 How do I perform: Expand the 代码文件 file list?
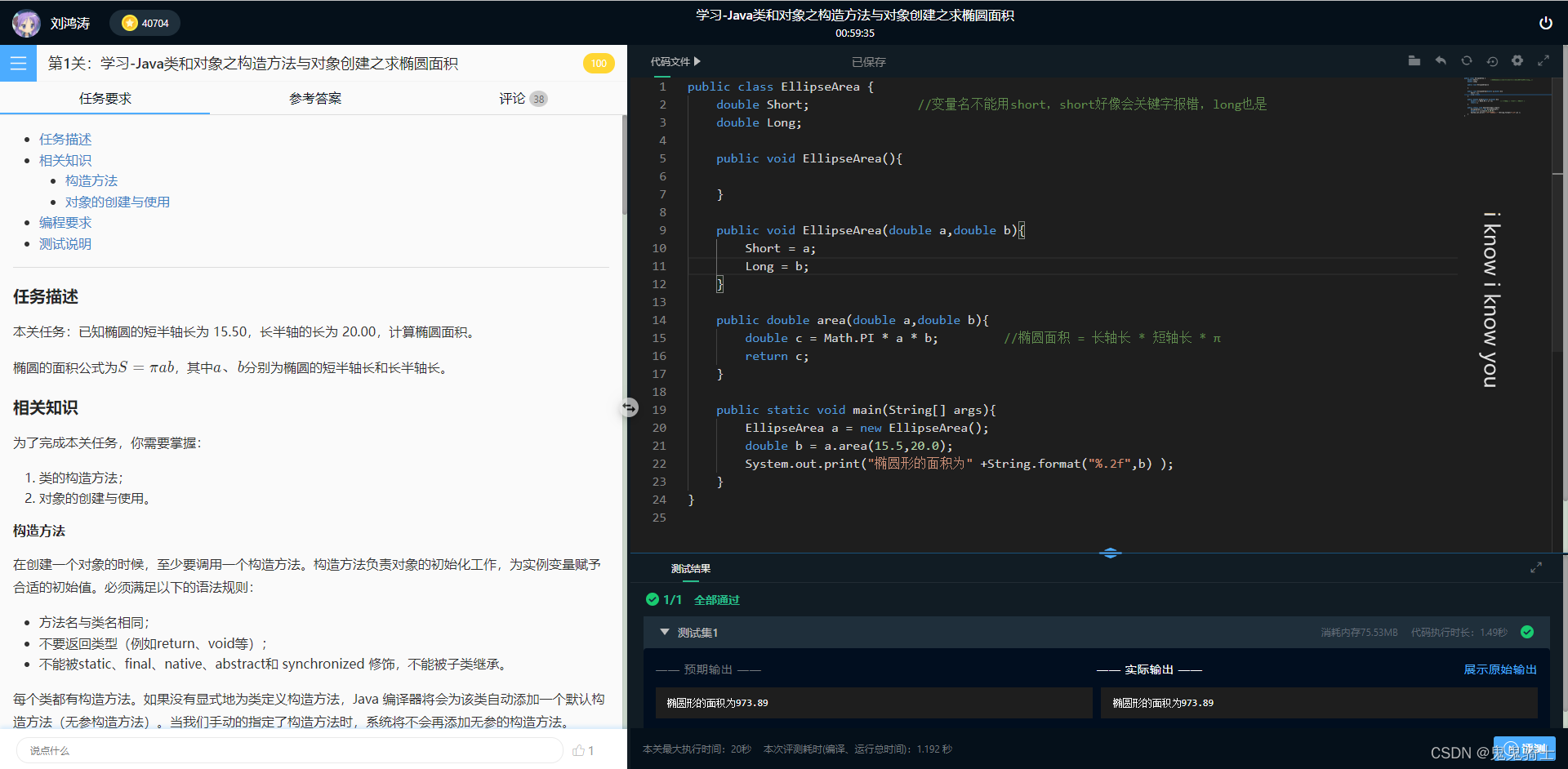pos(675,61)
